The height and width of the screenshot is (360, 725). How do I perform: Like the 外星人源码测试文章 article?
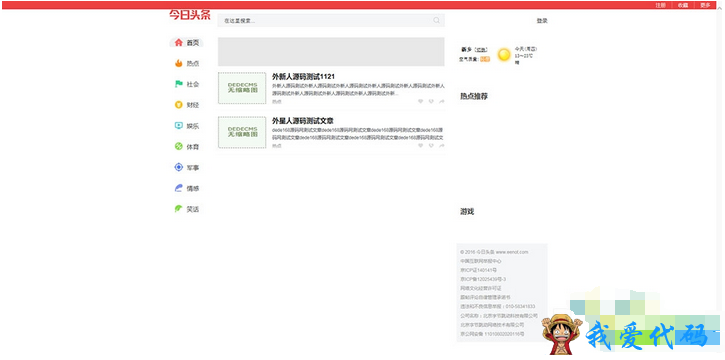coord(420,146)
